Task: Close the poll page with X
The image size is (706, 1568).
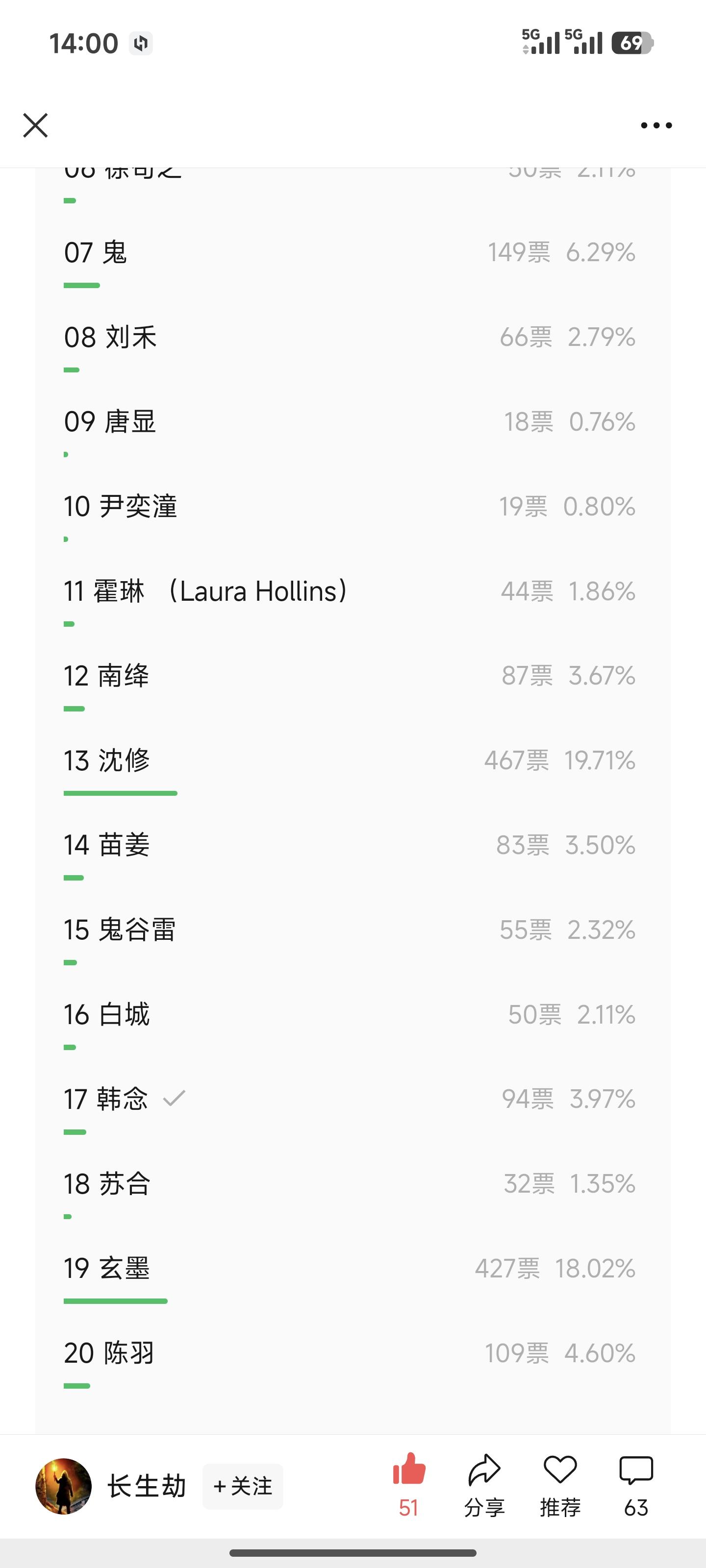Action: (x=35, y=125)
